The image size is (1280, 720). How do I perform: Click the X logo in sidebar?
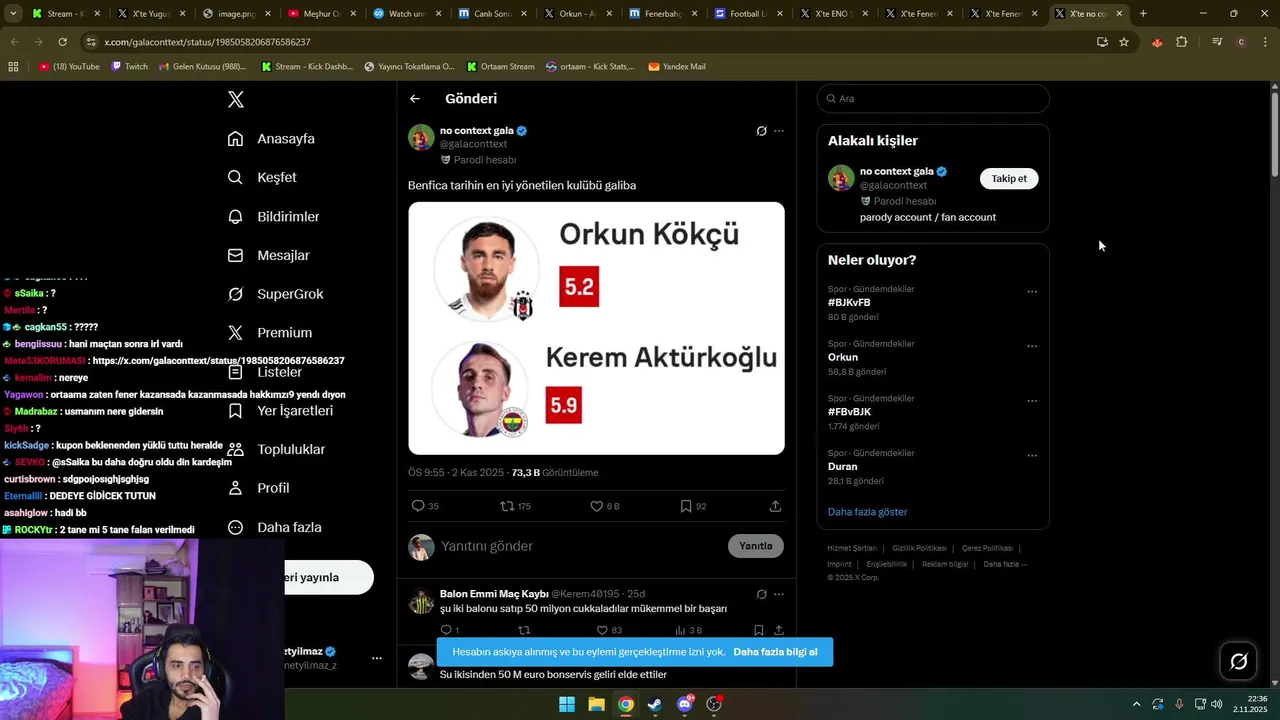[x=236, y=99]
